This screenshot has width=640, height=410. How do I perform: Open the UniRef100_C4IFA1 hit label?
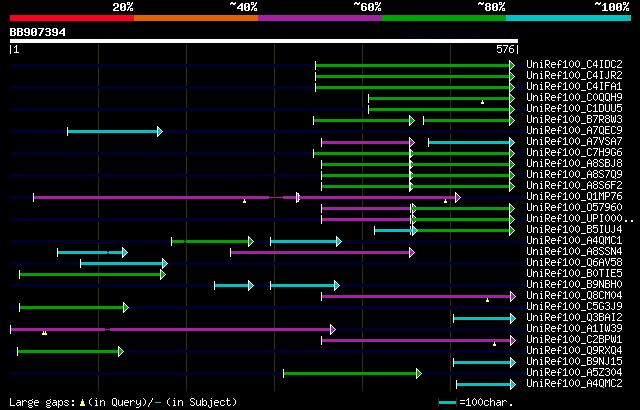[574, 86]
